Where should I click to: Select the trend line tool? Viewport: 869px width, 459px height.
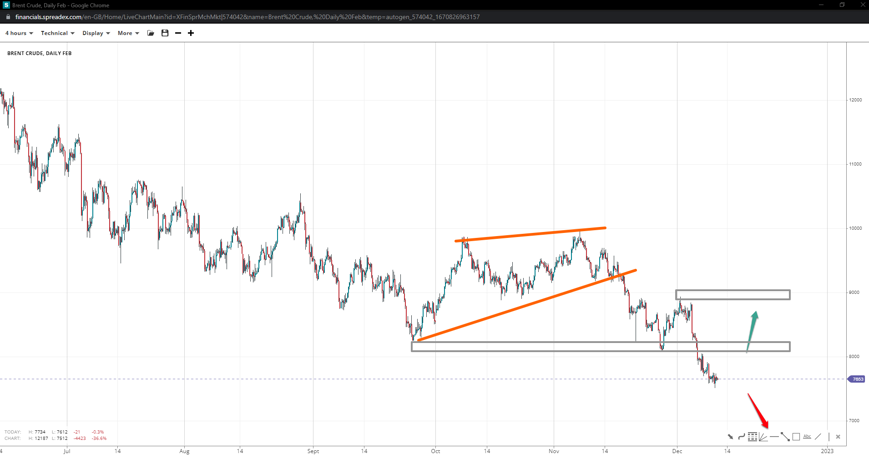point(785,437)
